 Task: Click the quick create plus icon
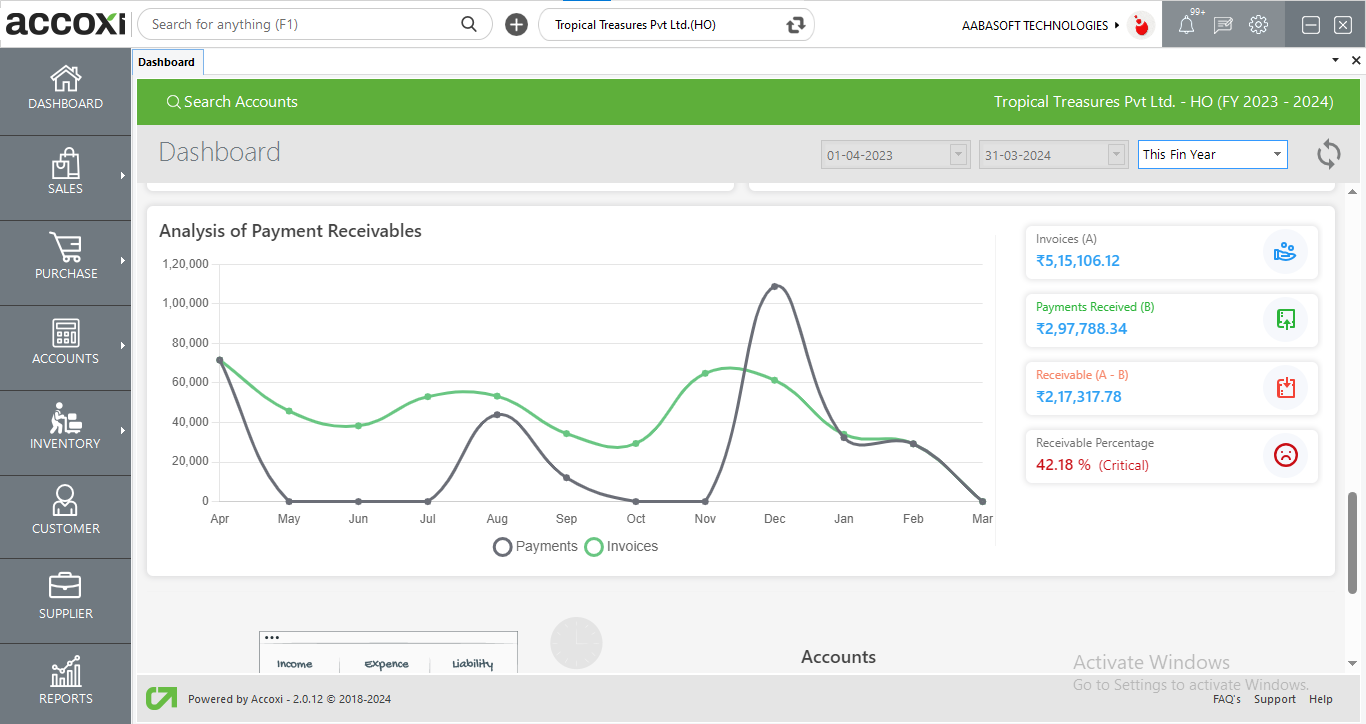[516, 25]
